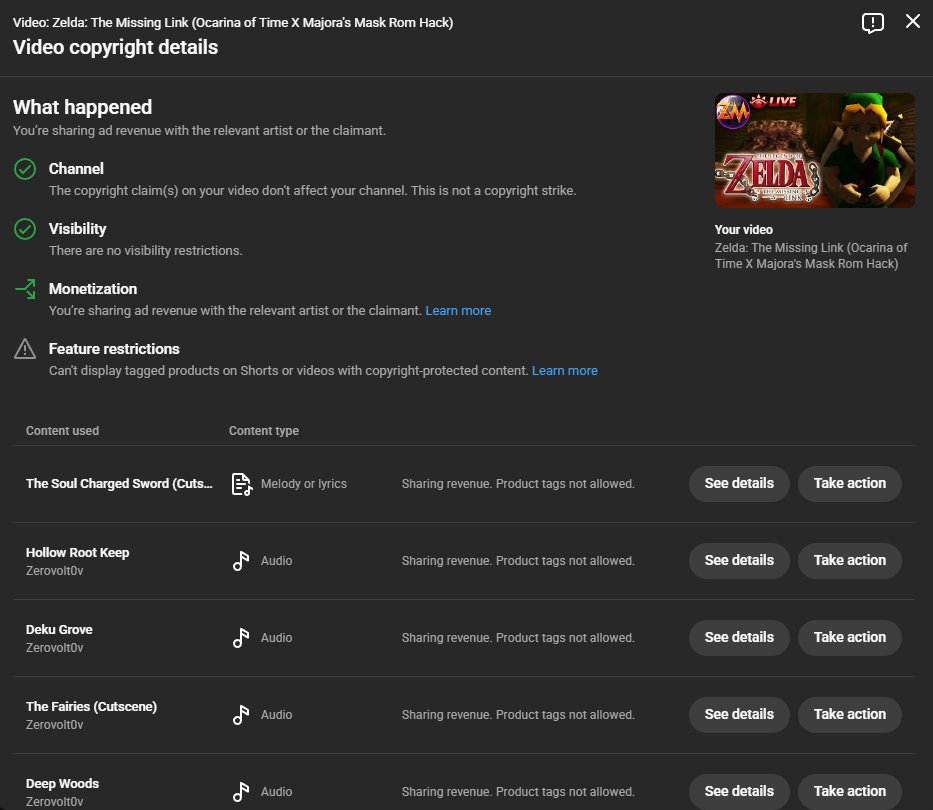Viewport: 933px width, 810px height.
Task: Click the send feedback icon
Action: point(872,23)
